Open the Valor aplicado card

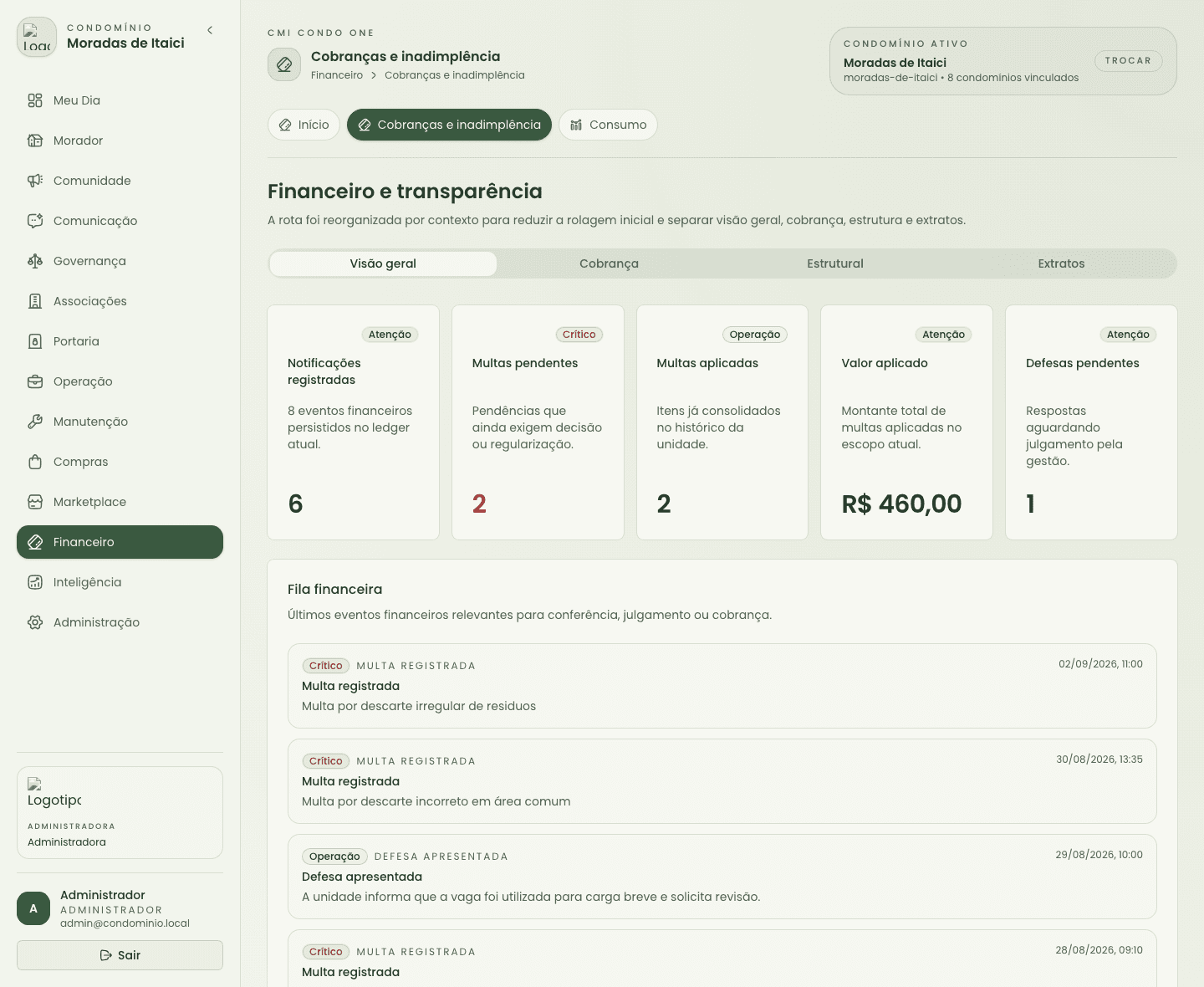coord(906,422)
